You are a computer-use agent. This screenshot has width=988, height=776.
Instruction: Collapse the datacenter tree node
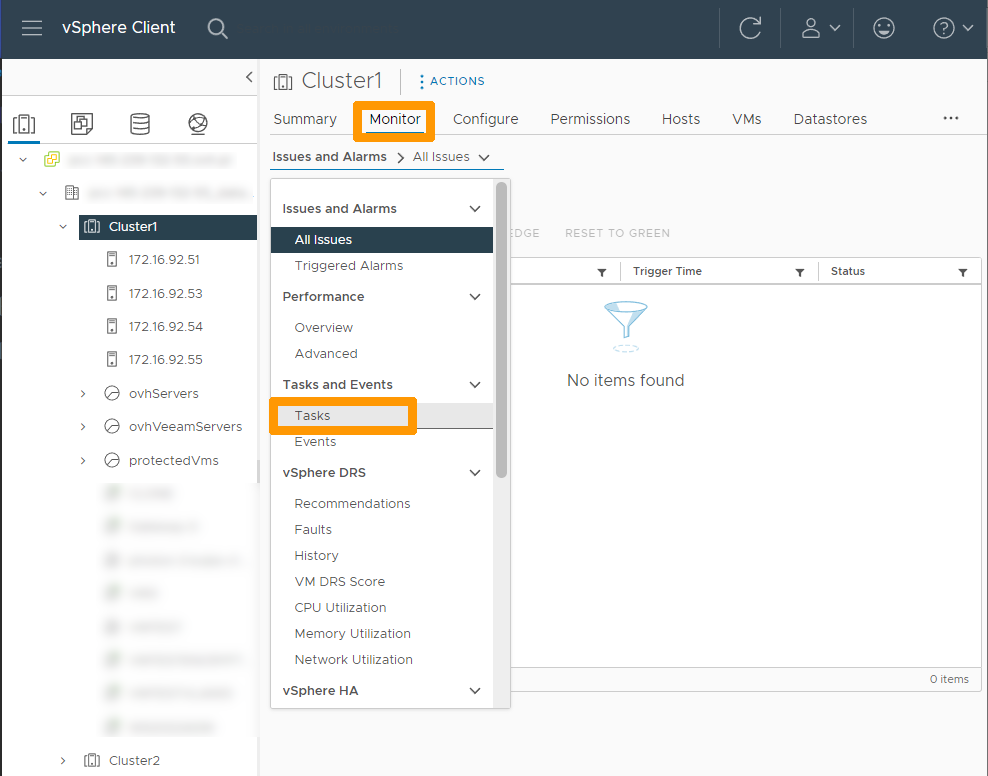pyautogui.click(x=43, y=193)
